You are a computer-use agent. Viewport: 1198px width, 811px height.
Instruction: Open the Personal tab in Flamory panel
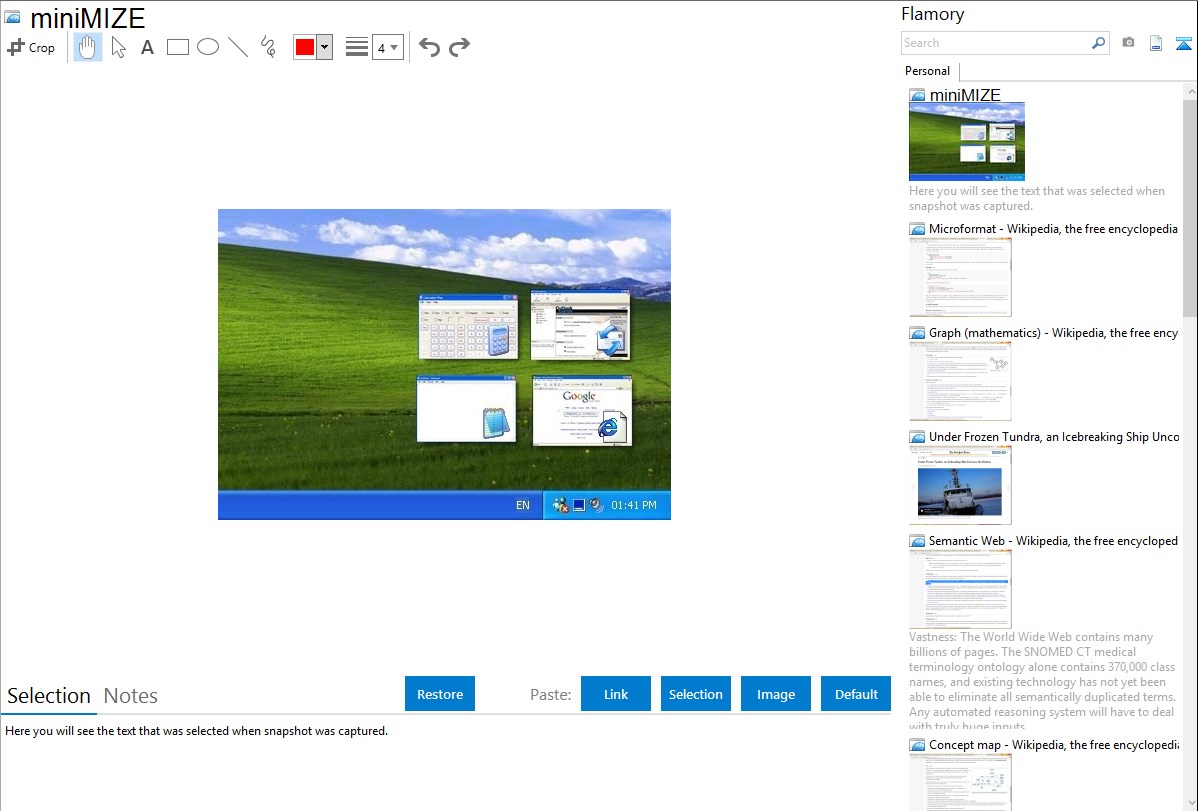[927, 71]
